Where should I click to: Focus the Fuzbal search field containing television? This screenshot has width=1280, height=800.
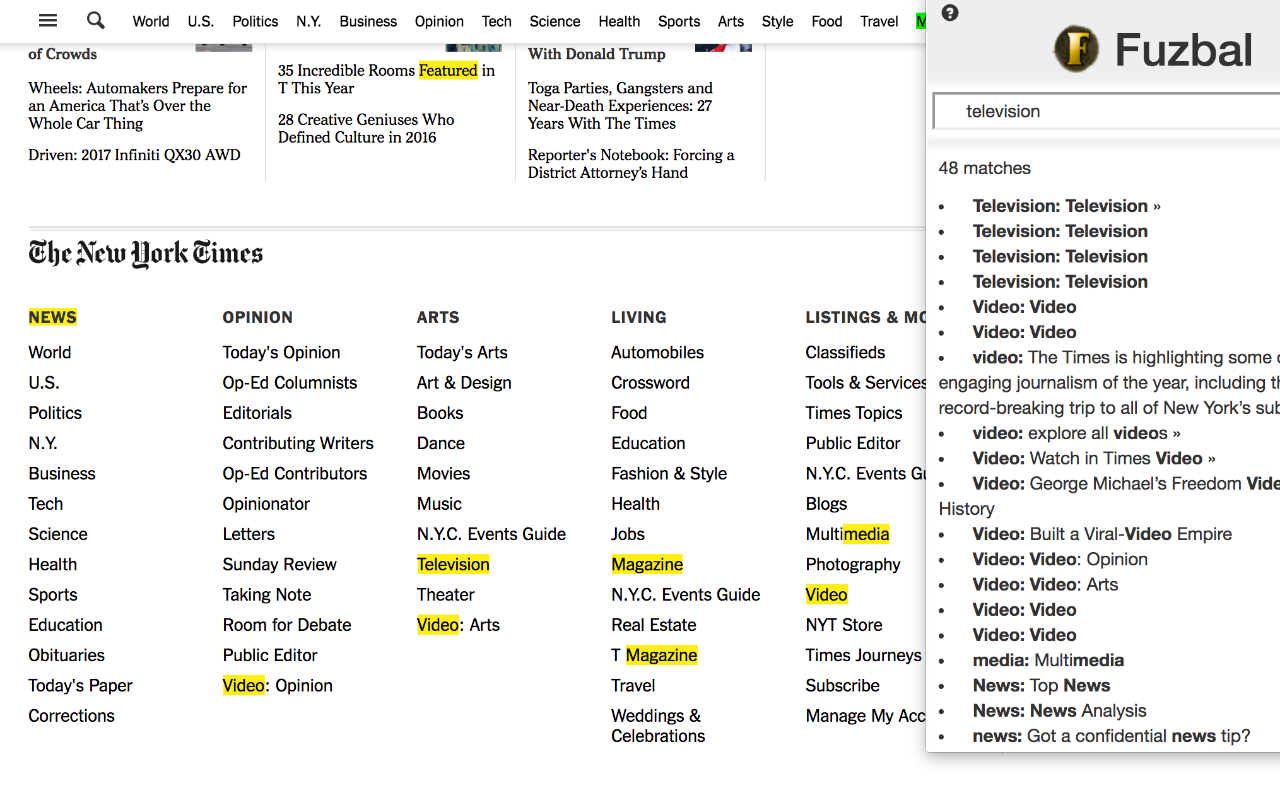pyautogui.click(x=1106, y=111)
